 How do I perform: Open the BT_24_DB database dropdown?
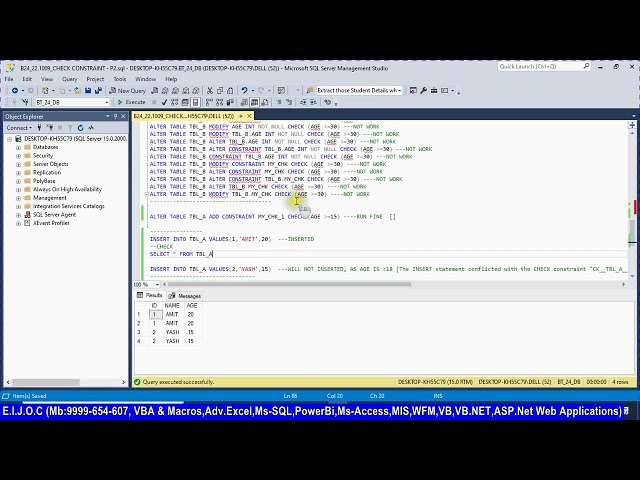(107, 102)
